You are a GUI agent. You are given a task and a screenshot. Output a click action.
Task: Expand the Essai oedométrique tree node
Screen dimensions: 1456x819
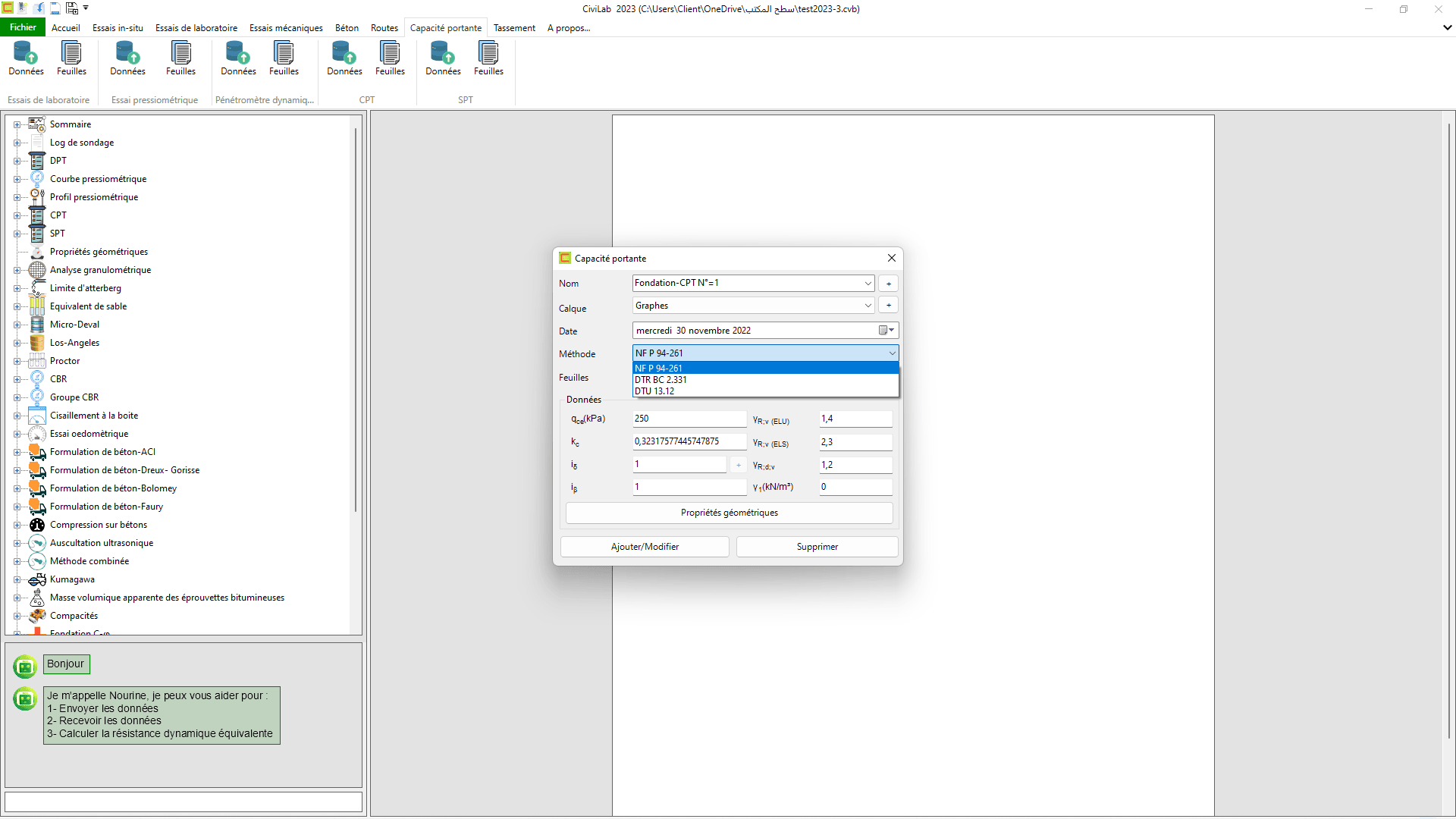click(x=17, y=434)
